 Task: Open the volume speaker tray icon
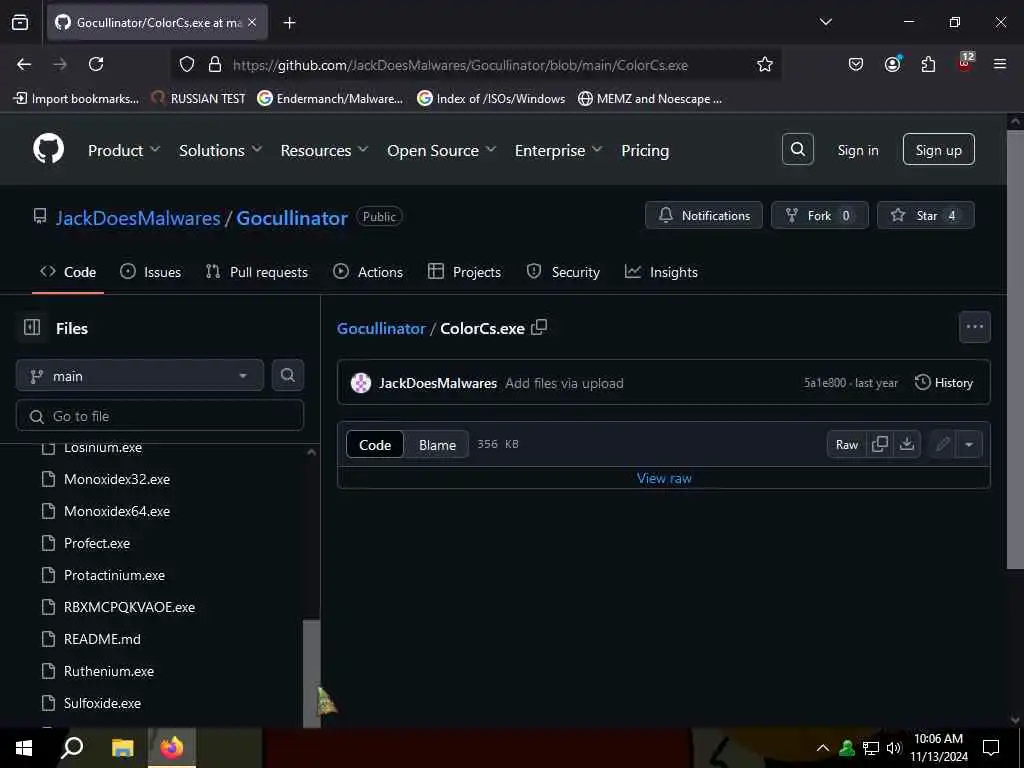(x=893, y=748)
